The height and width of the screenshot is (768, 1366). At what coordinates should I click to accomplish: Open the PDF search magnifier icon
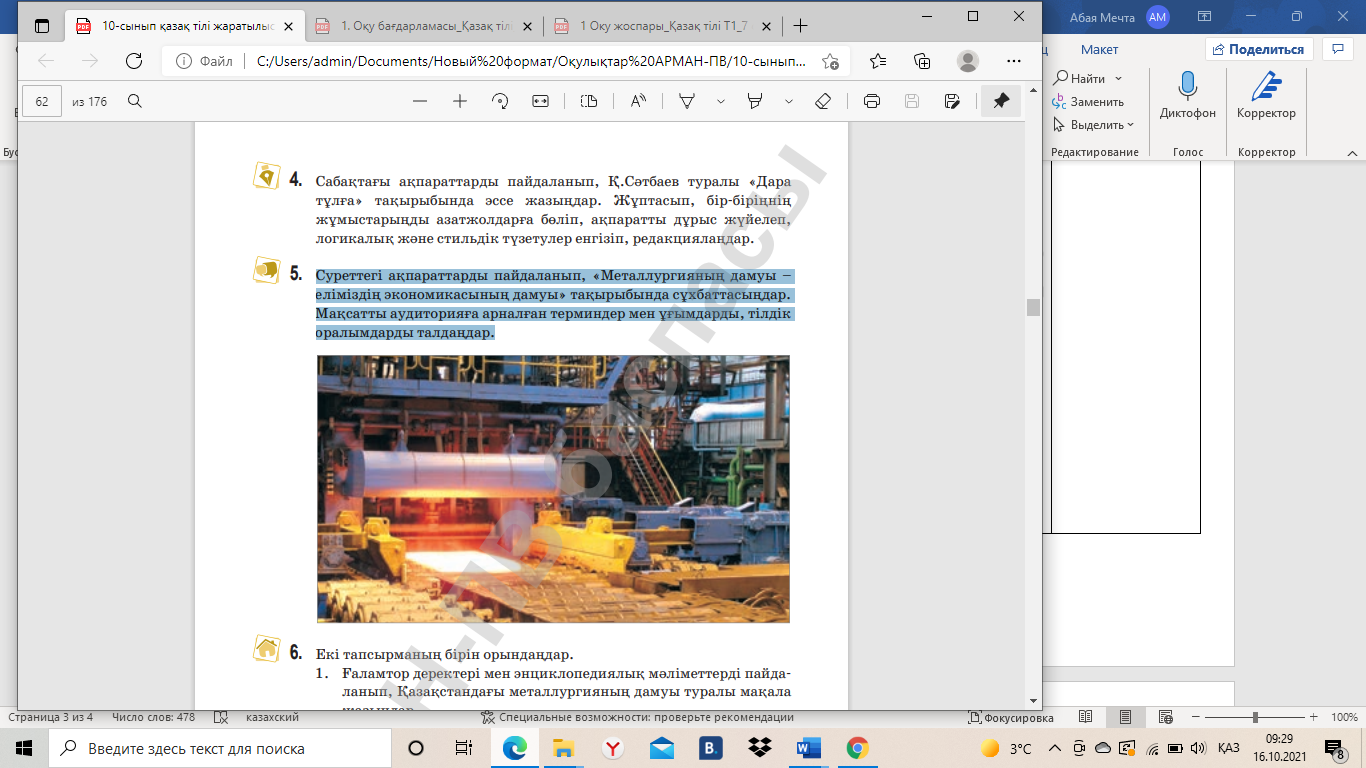tap(135, 101)
